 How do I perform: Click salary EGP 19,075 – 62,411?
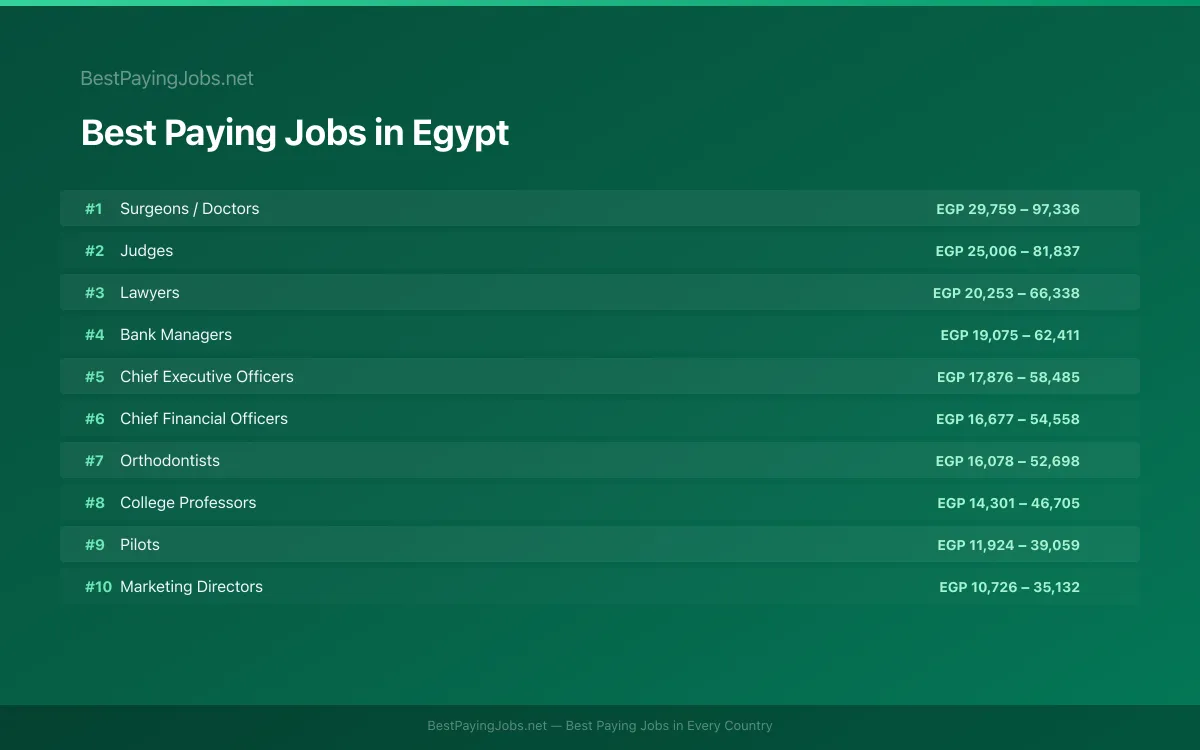[1010, 335]
